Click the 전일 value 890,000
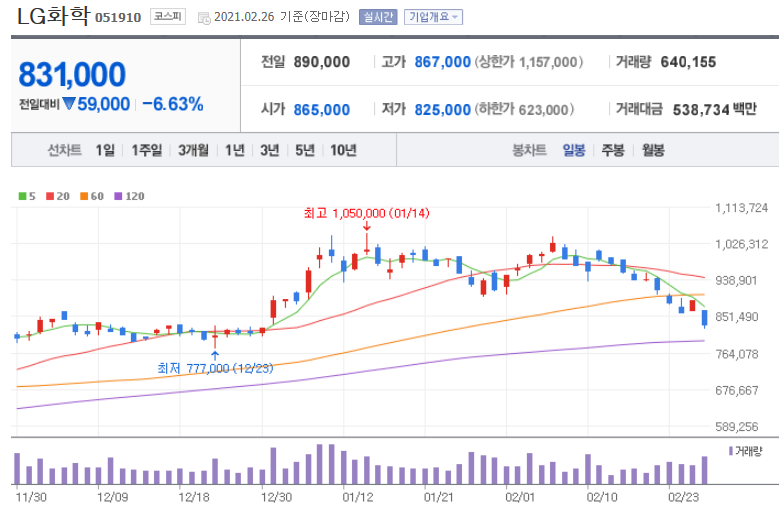779x506 pixels. pos(321,62)
